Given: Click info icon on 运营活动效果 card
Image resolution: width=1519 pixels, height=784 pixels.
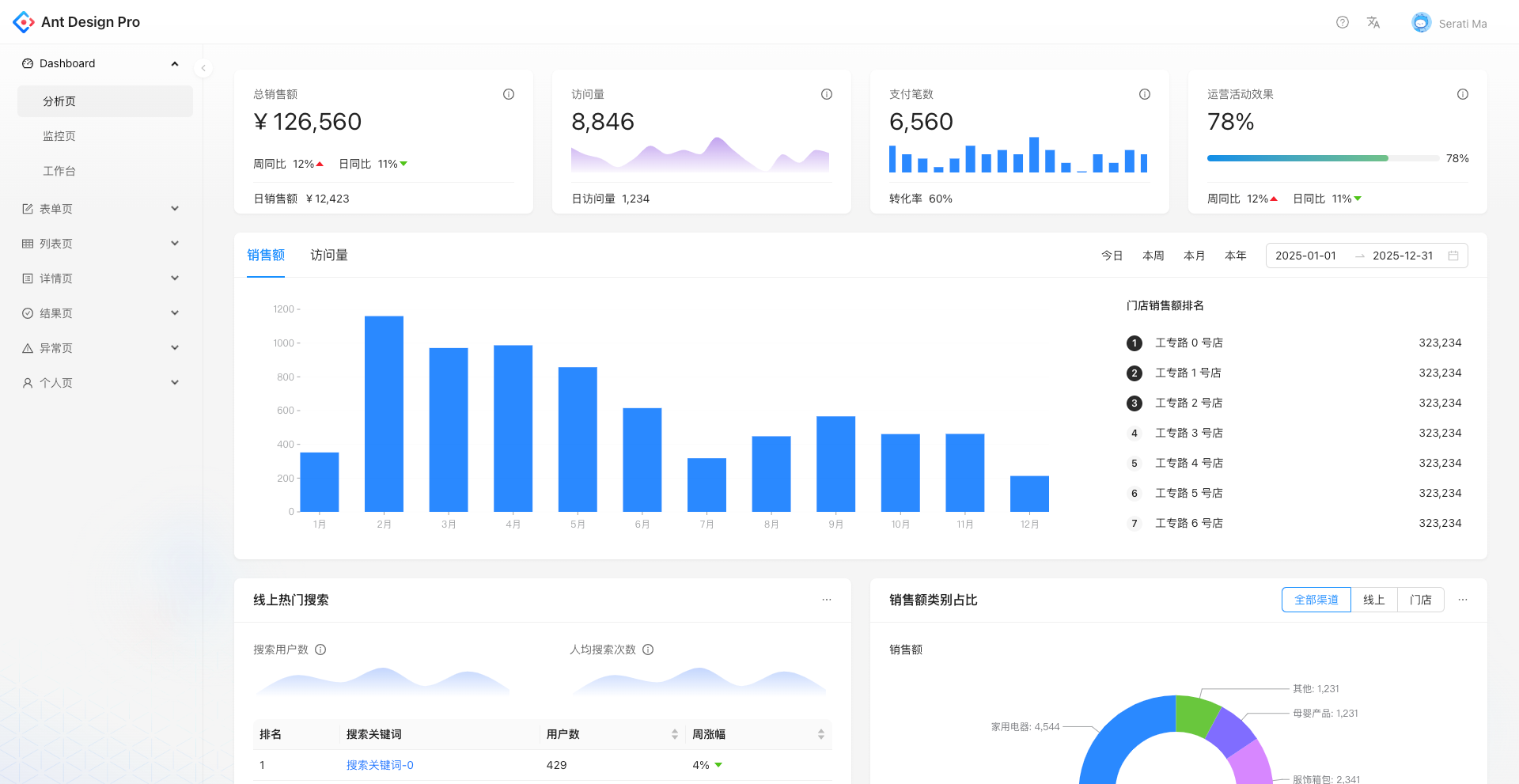Looking at the screenshot, I should (1463, 94).
